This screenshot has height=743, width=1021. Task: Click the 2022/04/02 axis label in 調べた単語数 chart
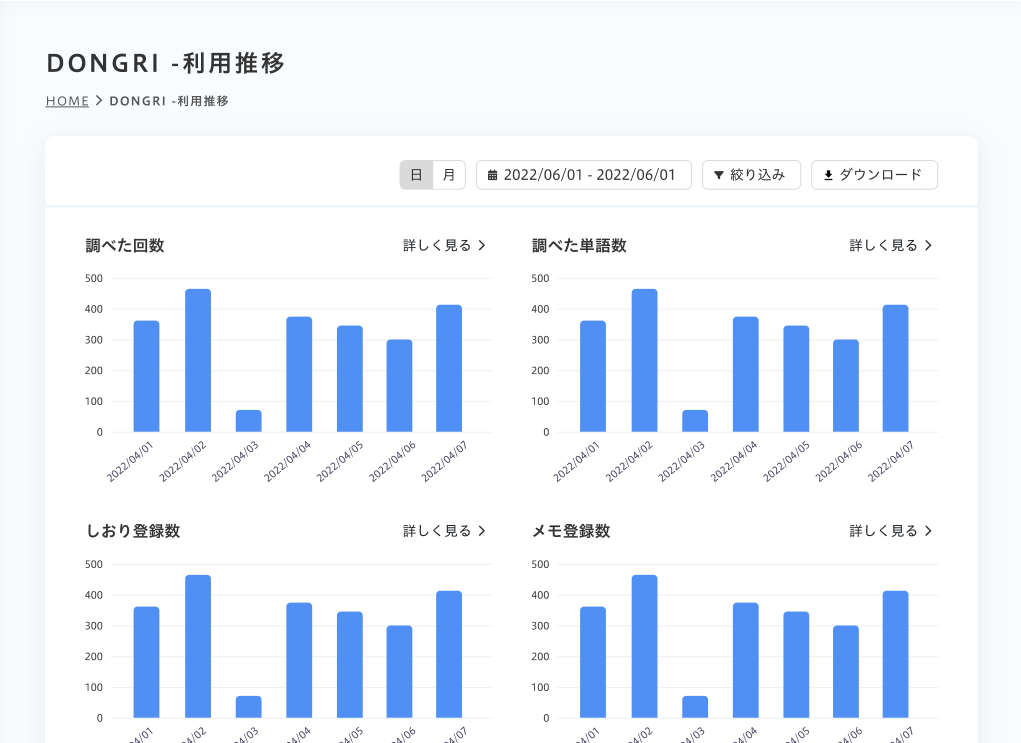(x=629, y=462)
